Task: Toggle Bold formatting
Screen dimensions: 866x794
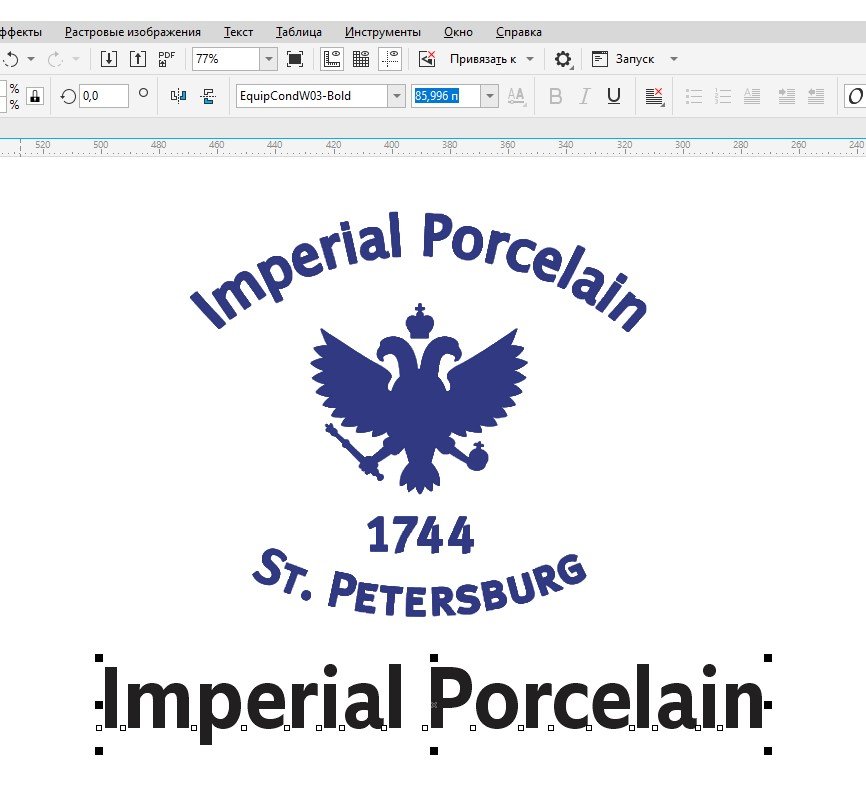Action: [556, 96]
